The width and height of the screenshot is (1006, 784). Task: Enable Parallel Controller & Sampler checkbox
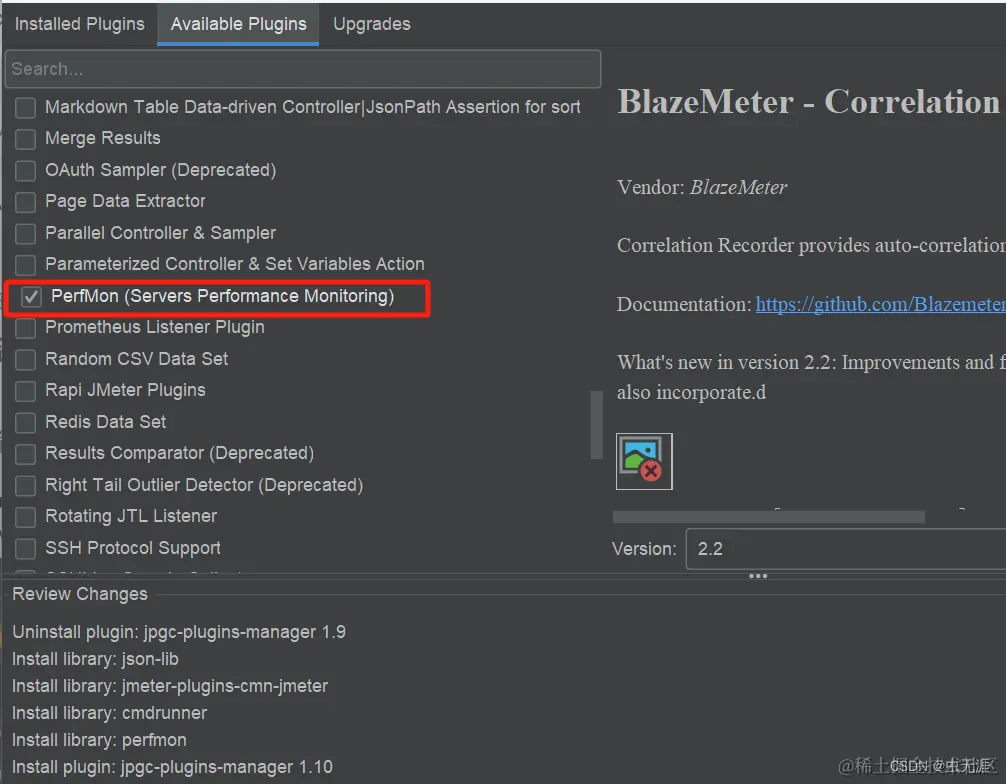coord(26,234)
